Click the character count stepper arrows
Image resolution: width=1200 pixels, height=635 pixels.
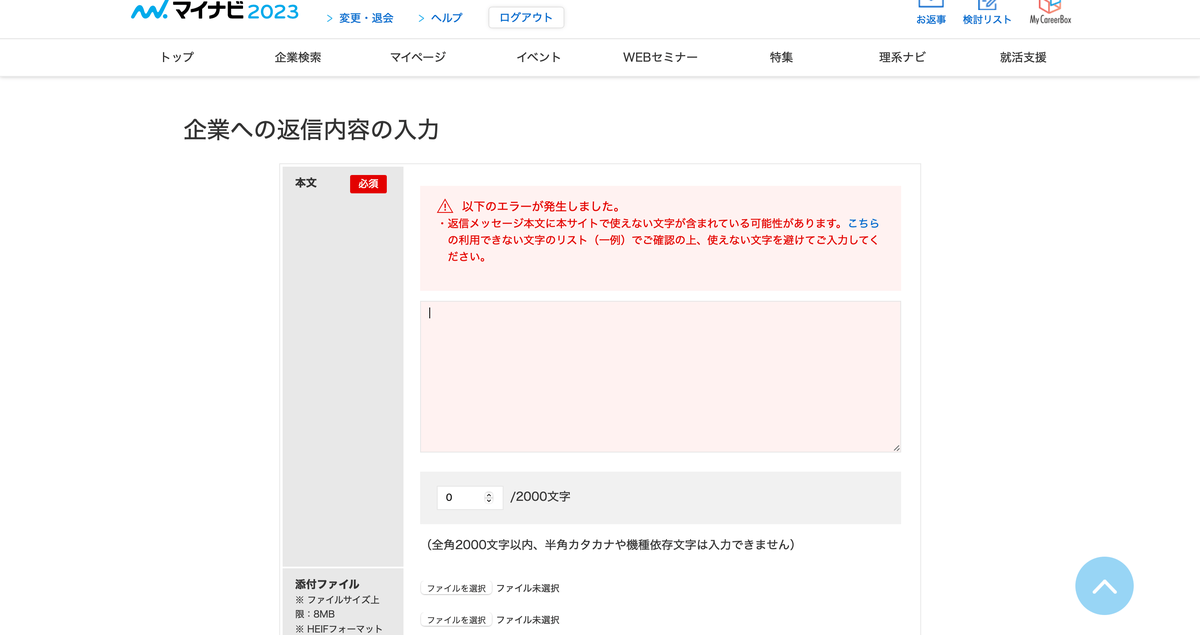click(489, 497)
